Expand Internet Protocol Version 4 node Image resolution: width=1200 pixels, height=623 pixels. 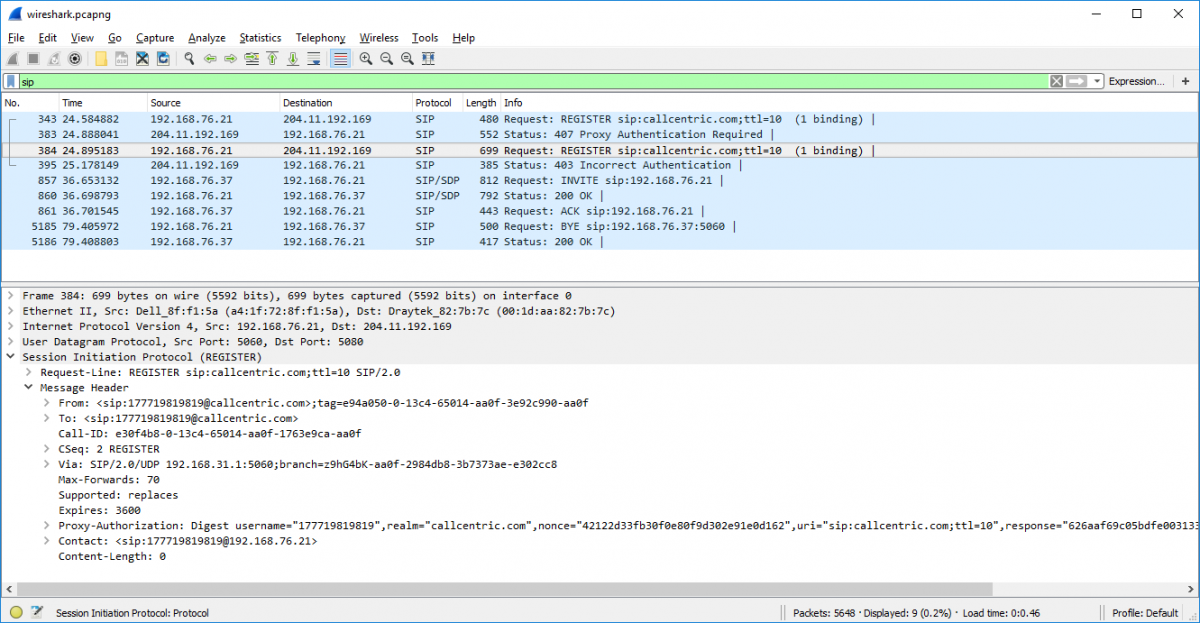click(12, 326)
